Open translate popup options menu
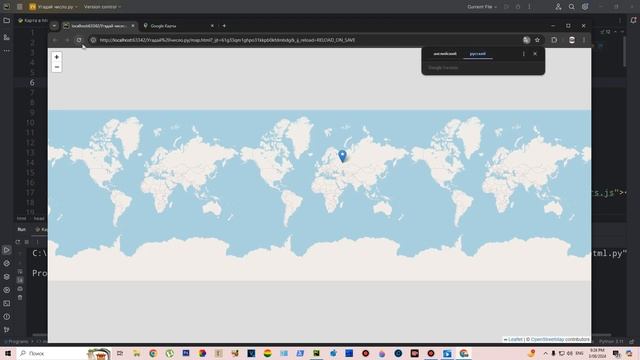This screenshot has width=640, height=360. click(524, 54)
